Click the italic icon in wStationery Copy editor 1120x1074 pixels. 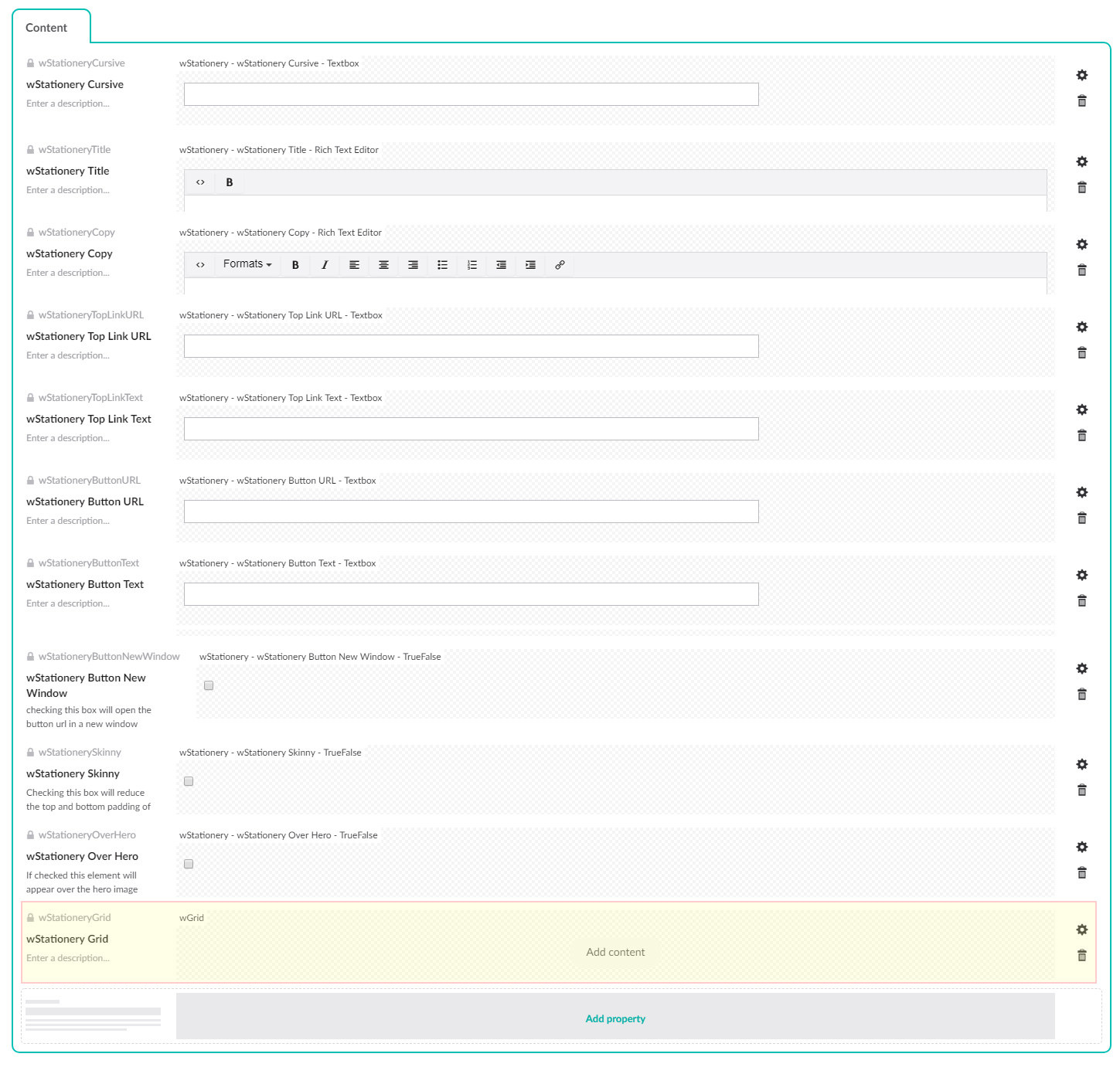[325, 265]
